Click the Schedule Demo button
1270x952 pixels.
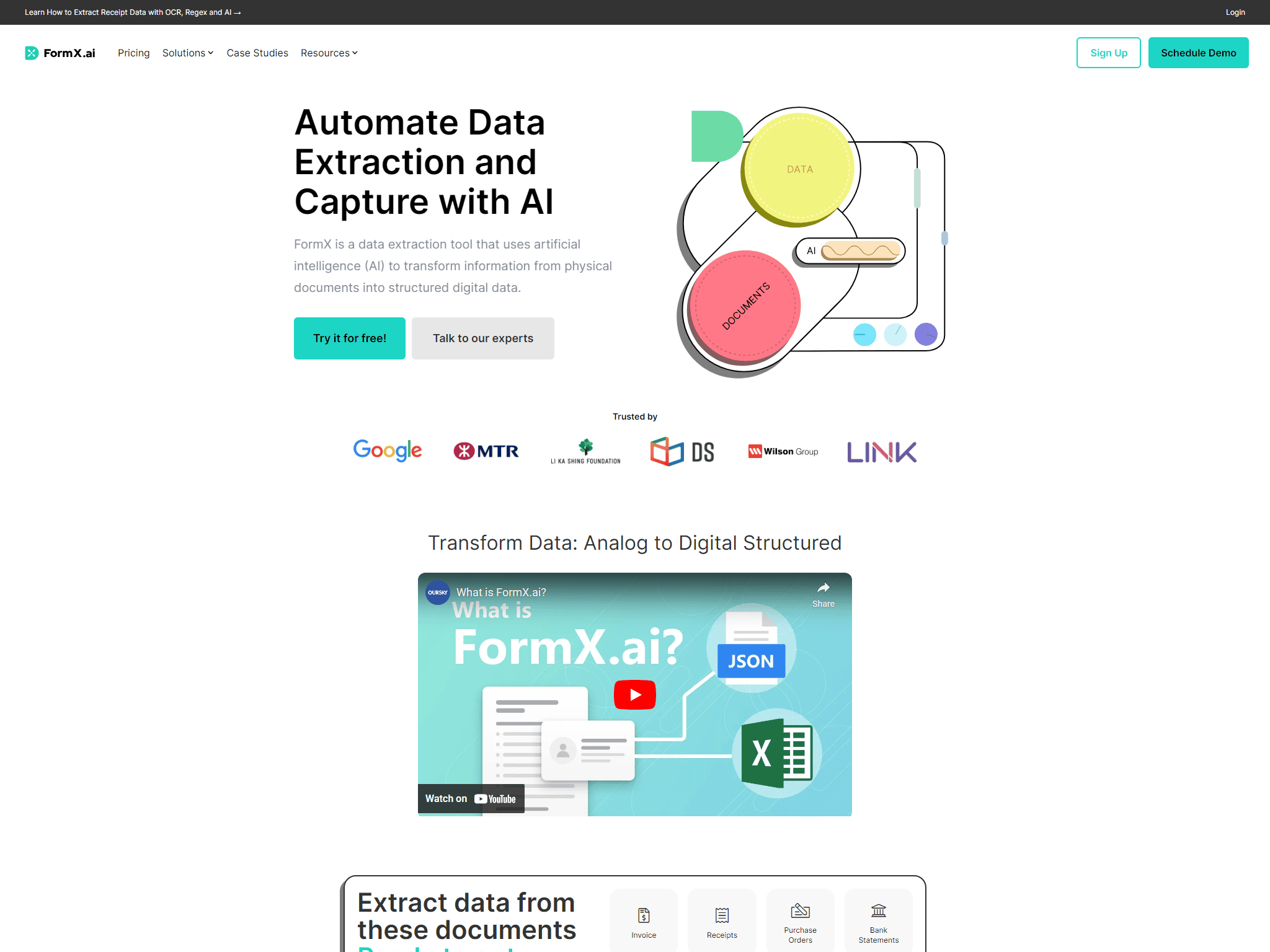(1199, 53)
